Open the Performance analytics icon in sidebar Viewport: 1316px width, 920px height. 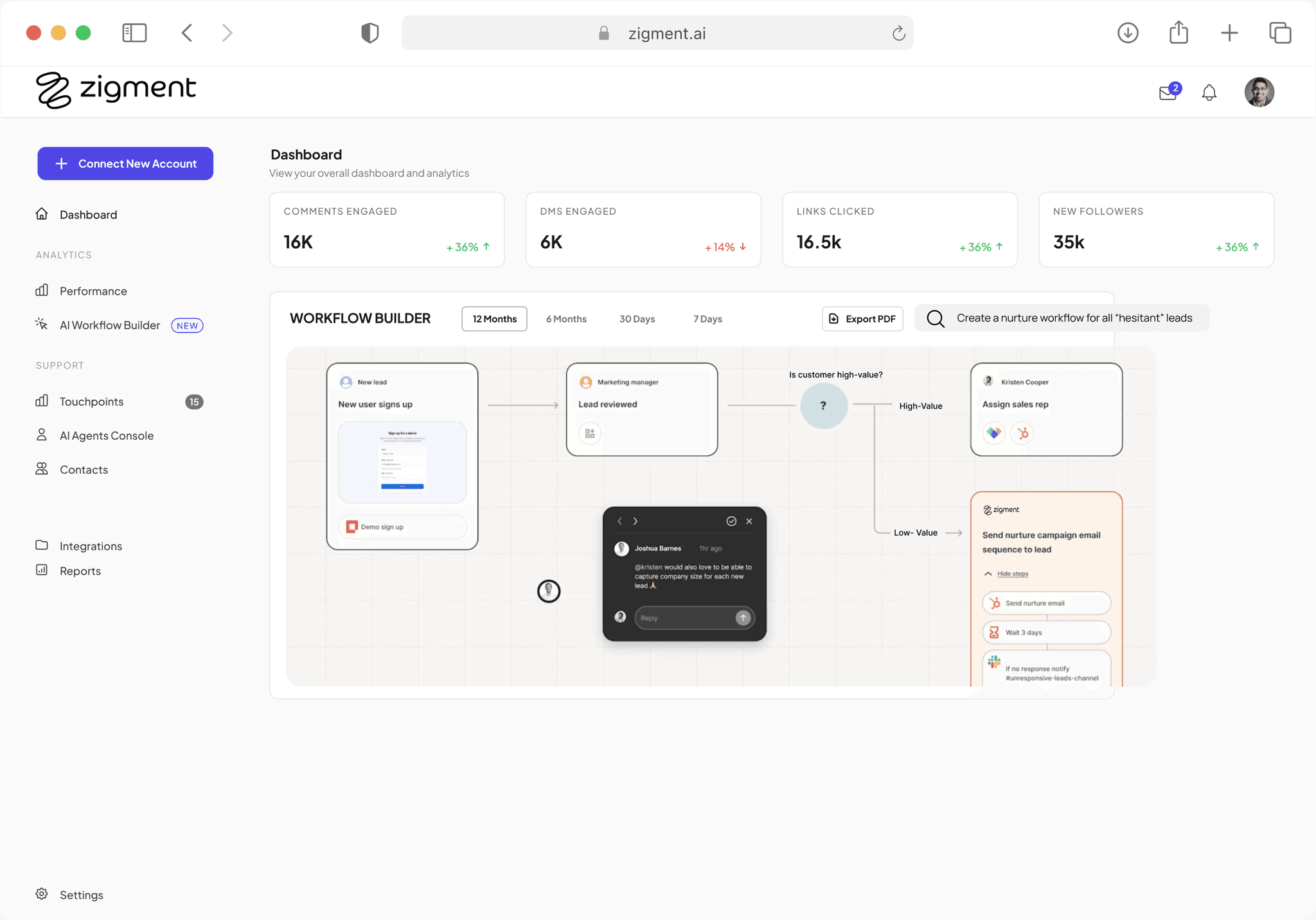click(x=41, y=290)
